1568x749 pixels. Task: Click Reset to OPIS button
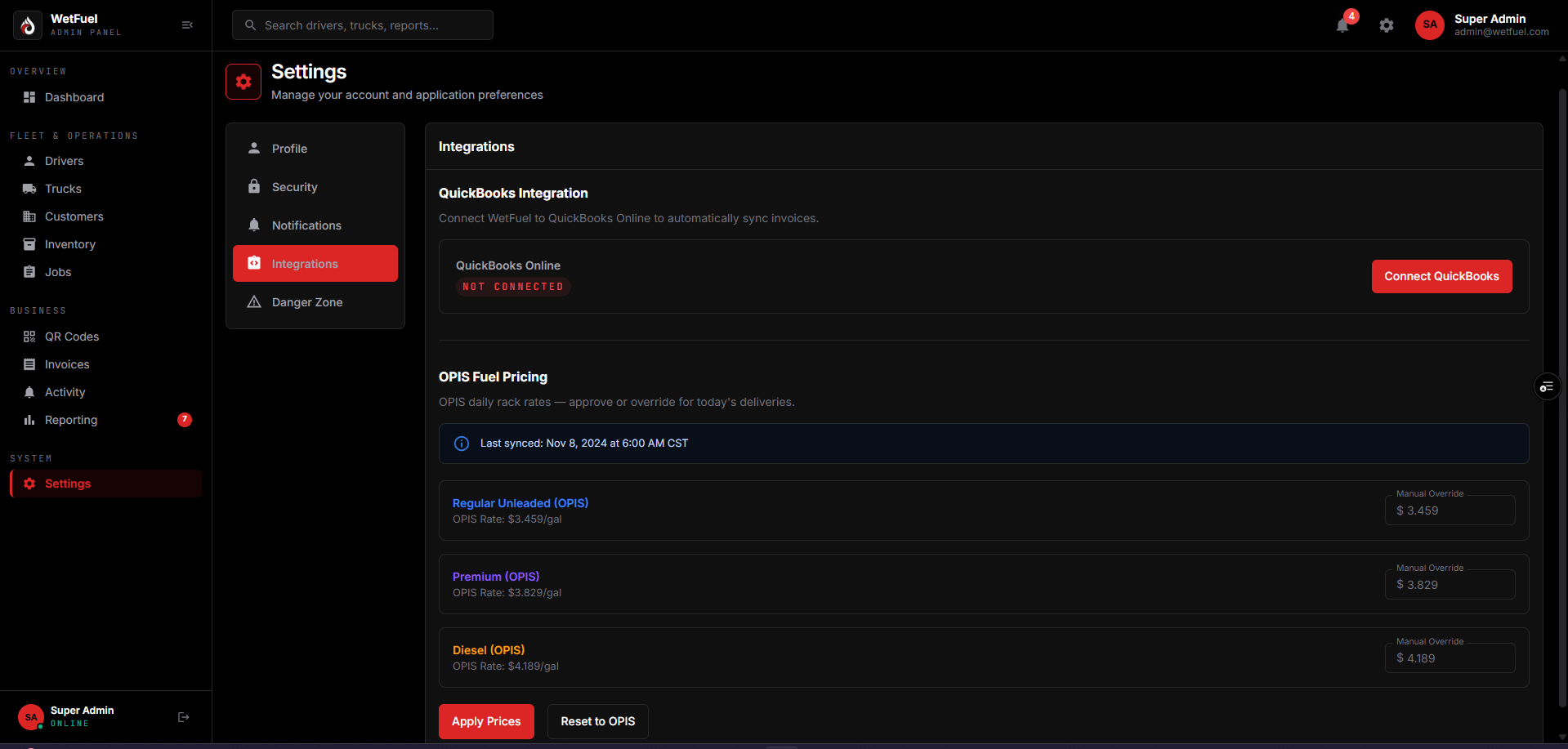[x=597, y=721]
